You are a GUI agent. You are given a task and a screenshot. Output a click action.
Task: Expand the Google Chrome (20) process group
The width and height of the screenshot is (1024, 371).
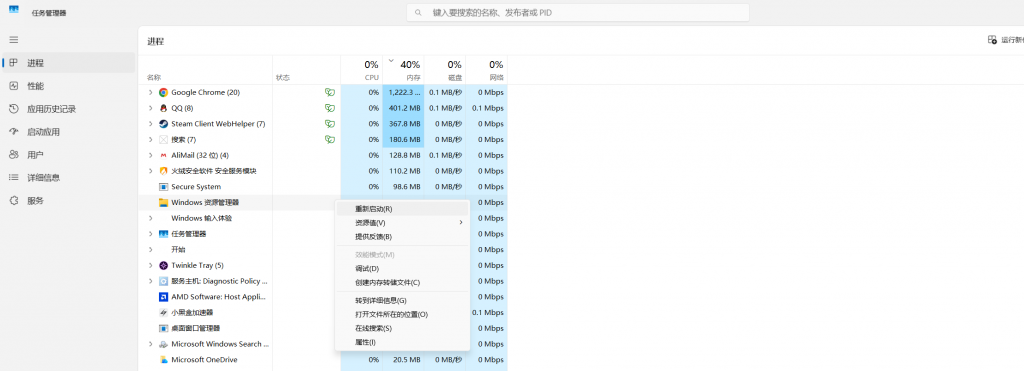[150, 92]
